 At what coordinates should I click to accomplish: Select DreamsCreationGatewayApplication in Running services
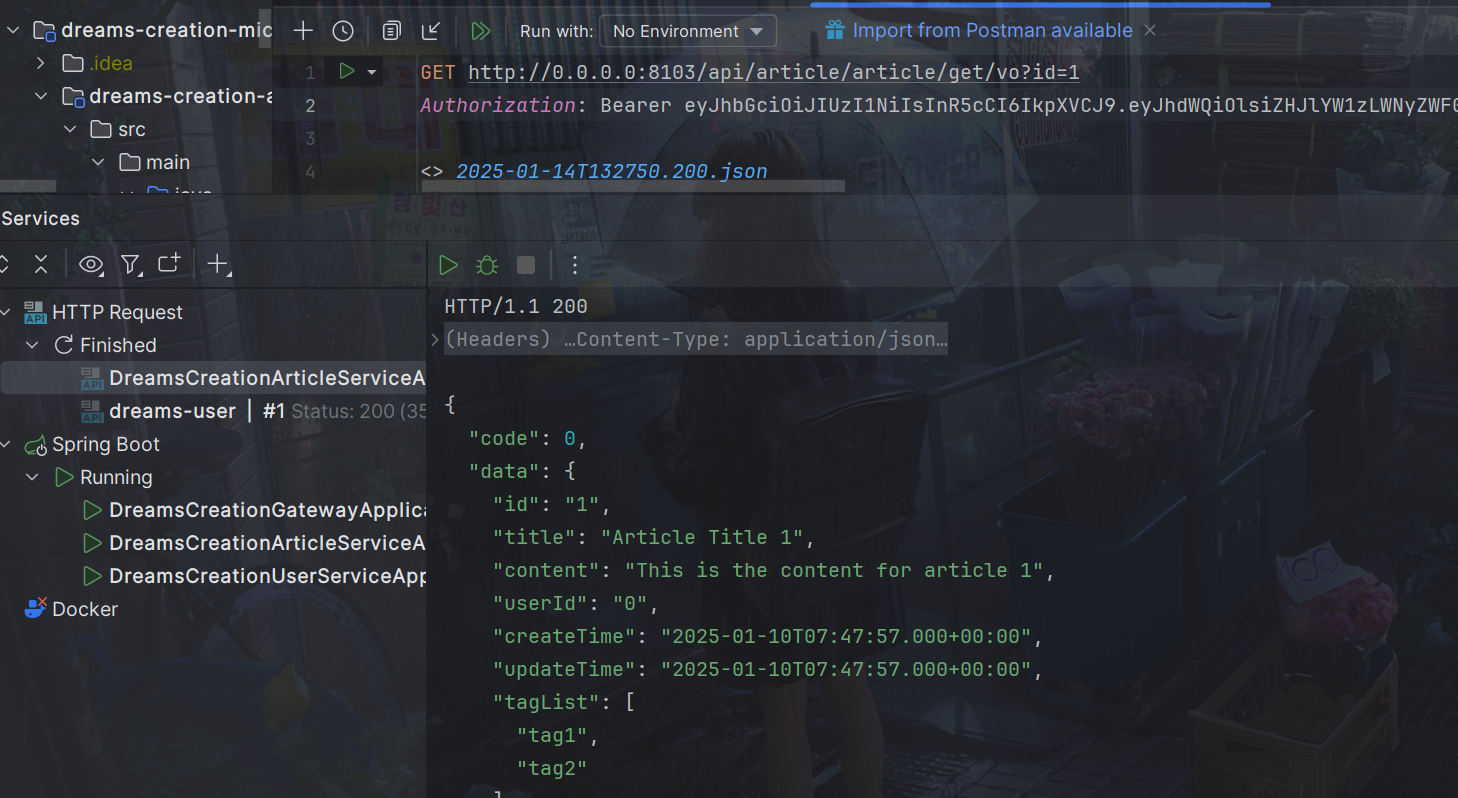coord(266,510)
